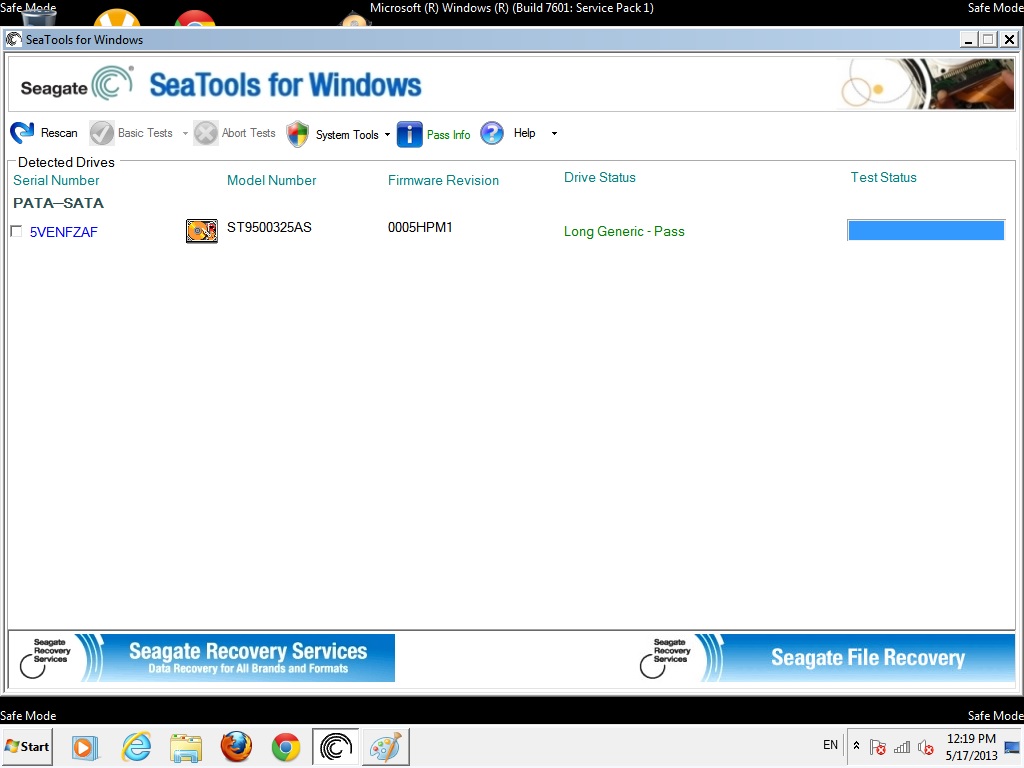The width and height of the screenshot is (1024, 768).
Task: Click serial number 5VENFZAF link
Action: 63,232
